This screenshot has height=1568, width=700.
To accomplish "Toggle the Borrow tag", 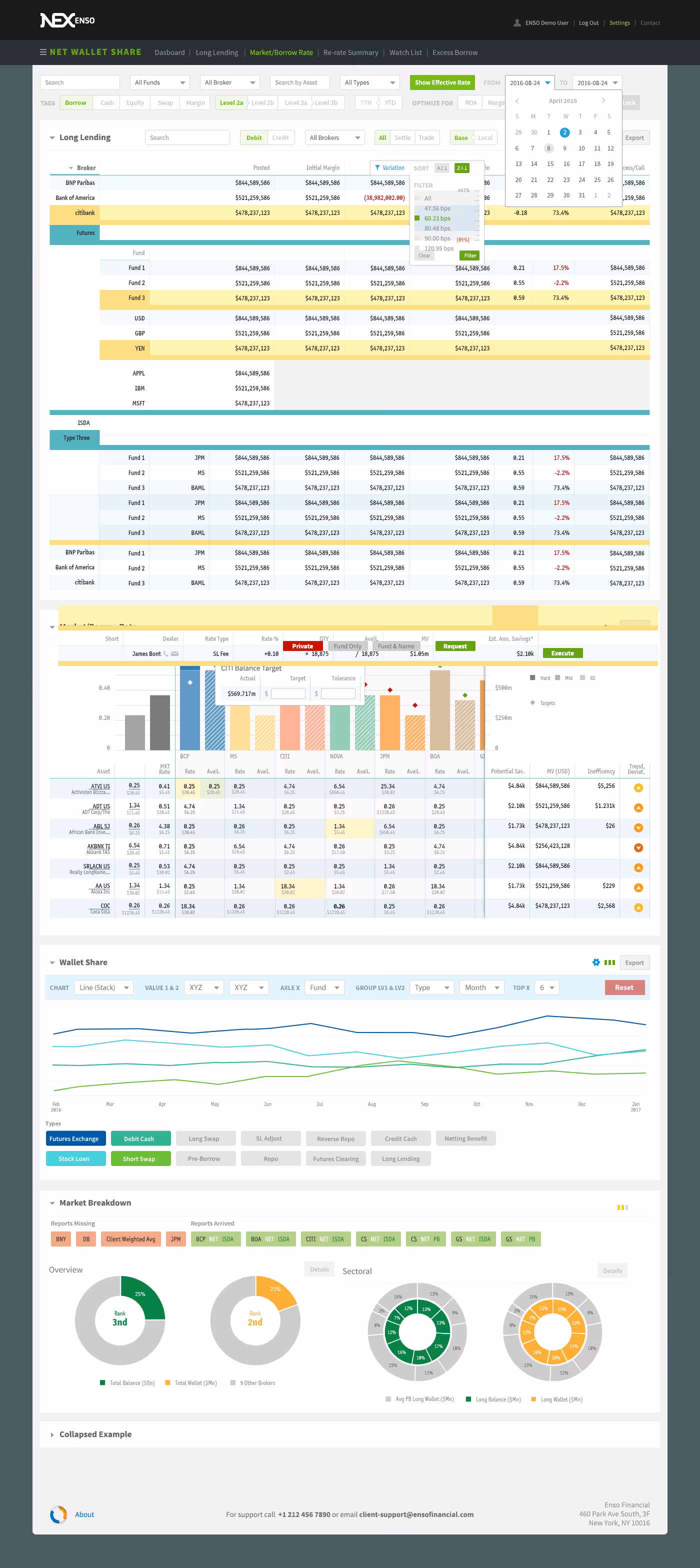I will (x=75, y=103).
